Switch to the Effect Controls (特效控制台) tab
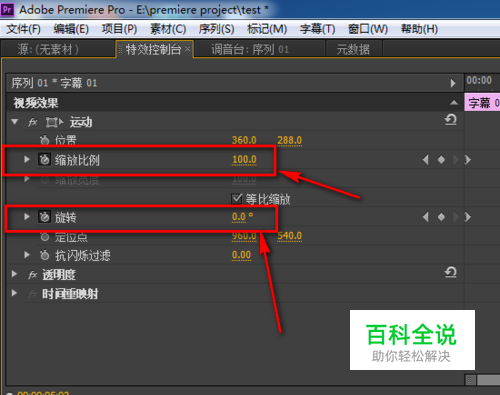Viewport: 500px width, 395px height. tap(153, 49)
